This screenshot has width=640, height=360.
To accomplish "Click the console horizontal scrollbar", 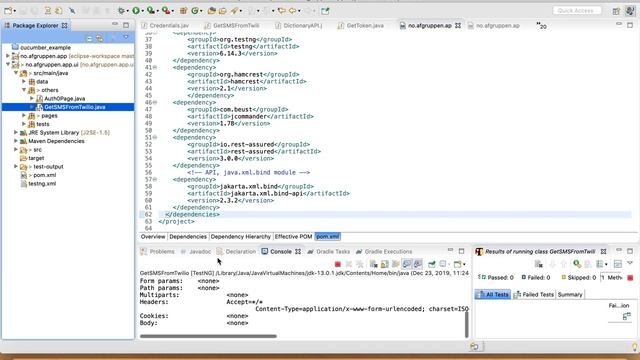I will (x=208, y=336).
